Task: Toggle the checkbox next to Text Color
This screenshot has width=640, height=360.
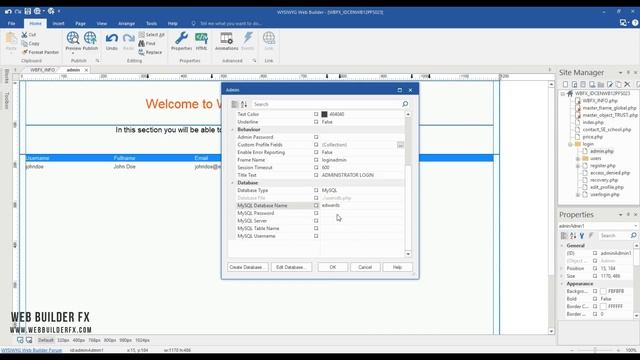Action: (x=316, y=114)
